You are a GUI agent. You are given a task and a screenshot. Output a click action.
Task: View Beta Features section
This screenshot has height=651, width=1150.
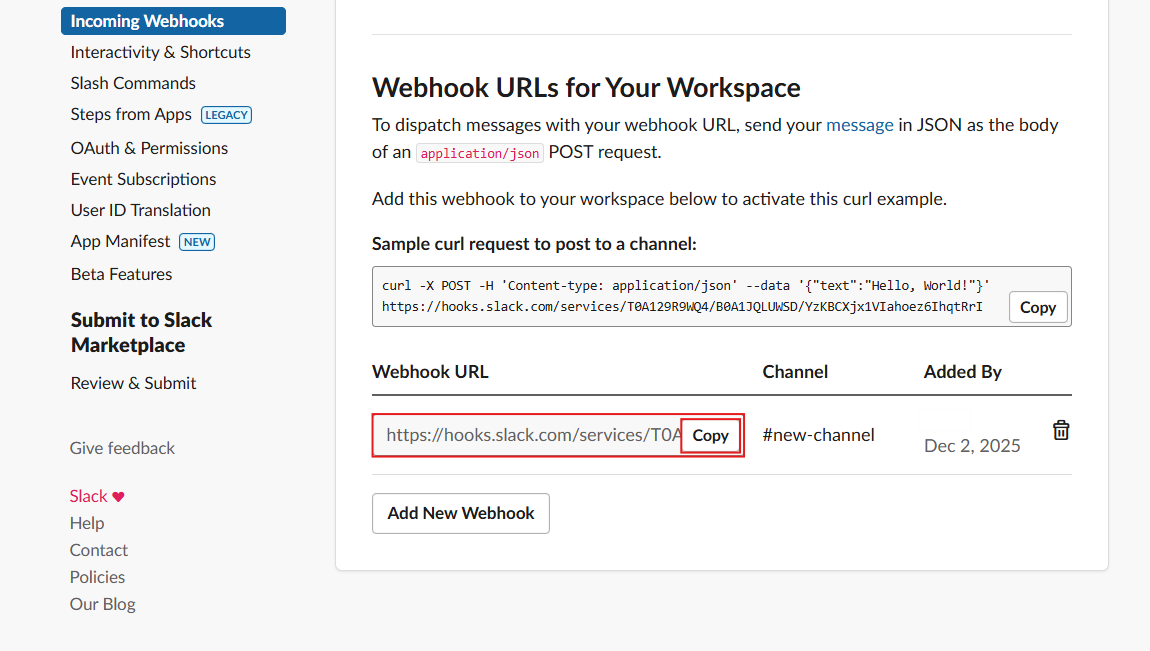coord(121,274)
